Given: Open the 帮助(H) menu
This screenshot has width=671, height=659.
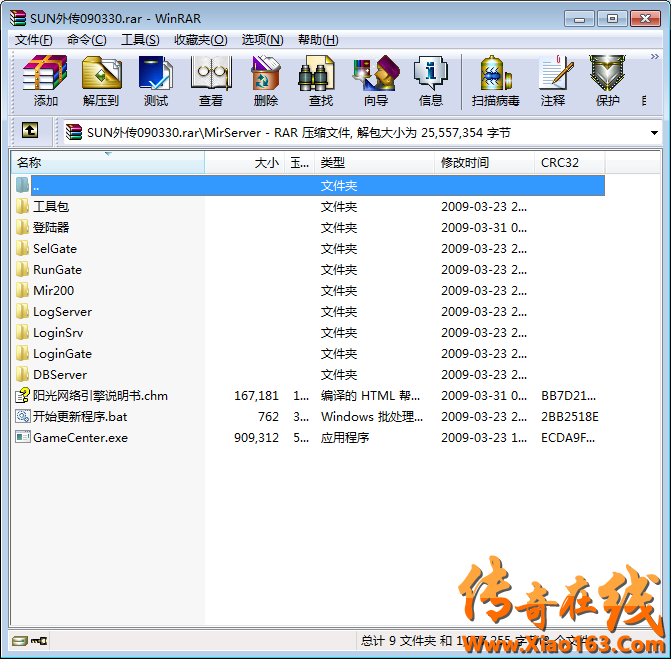Looking at the screenshot, I should click(x=318, y=40).
